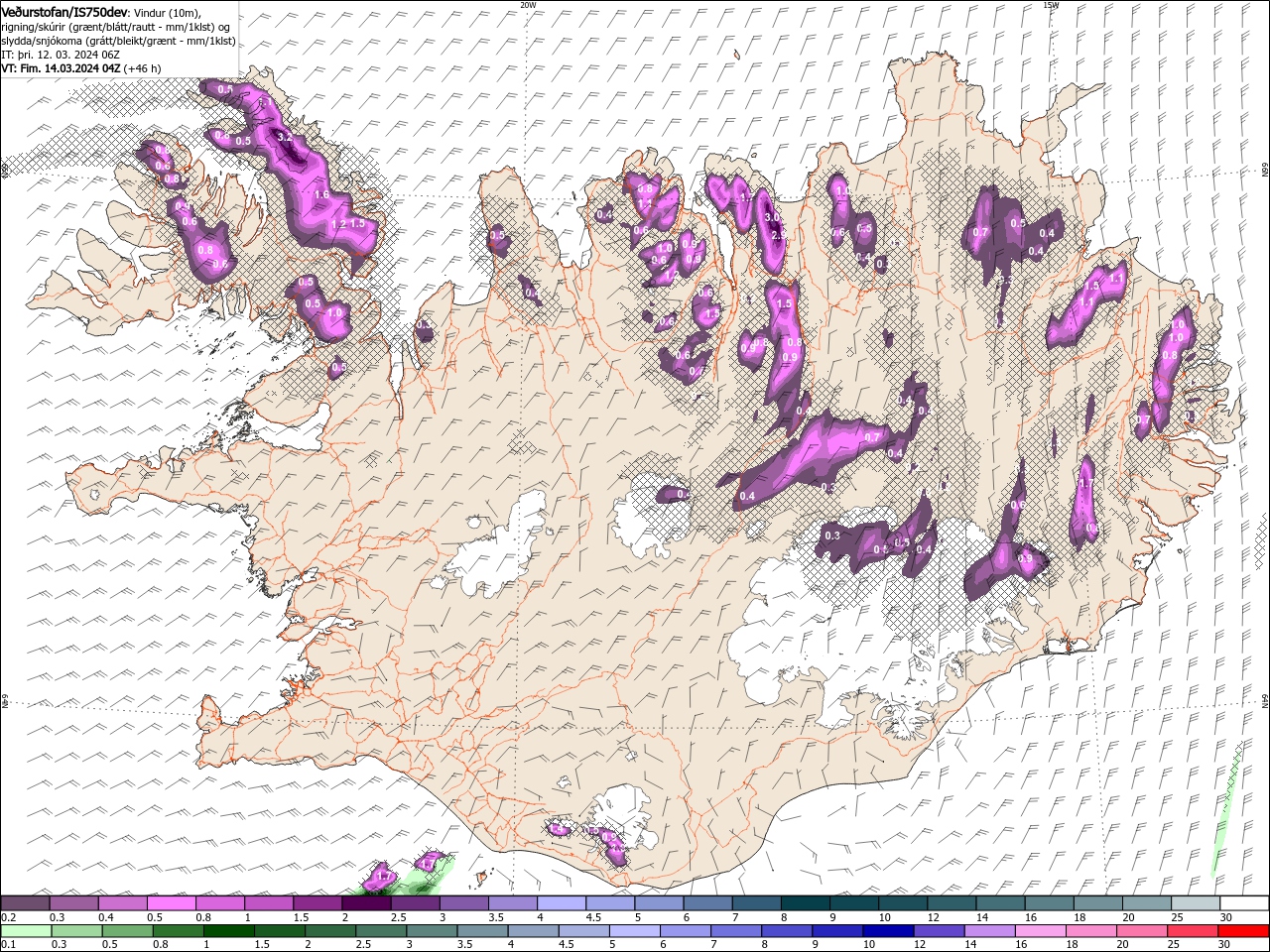
Task: Select the upper legend swatch between 0.3 and 0.4
Action: pos(73,903)
